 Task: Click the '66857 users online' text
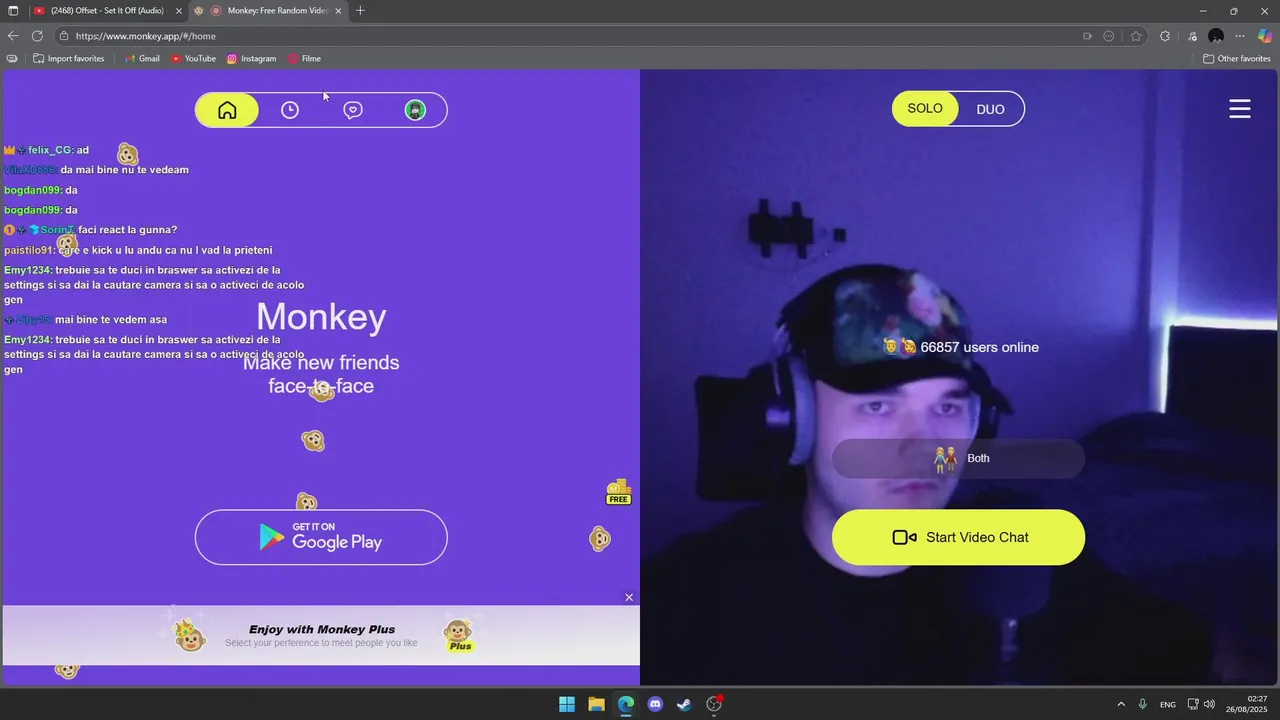[979, 347]
